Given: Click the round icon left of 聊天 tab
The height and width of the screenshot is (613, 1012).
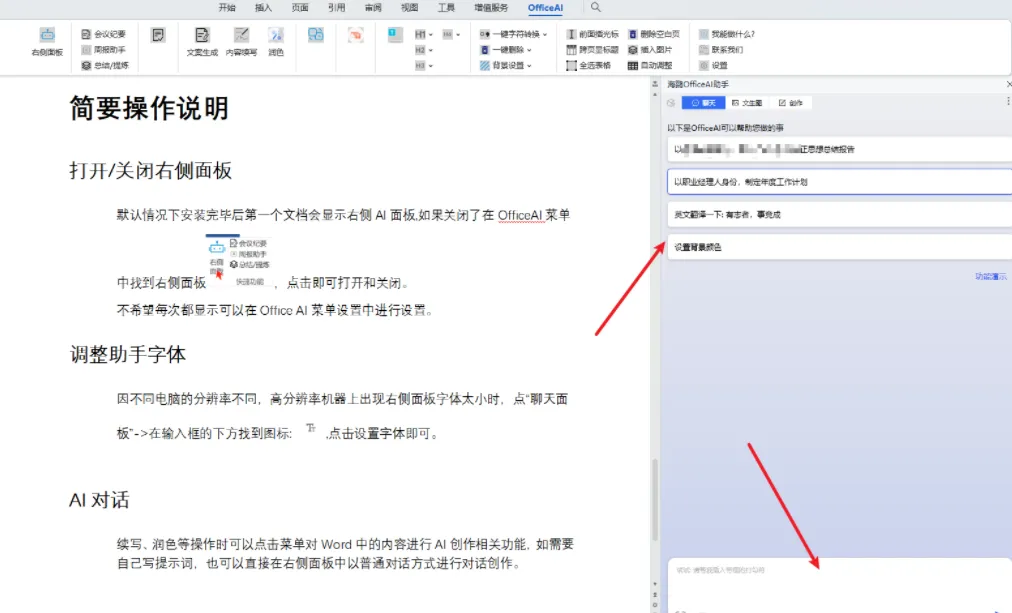Looking at the screenshot, I should tap(671, 103).
